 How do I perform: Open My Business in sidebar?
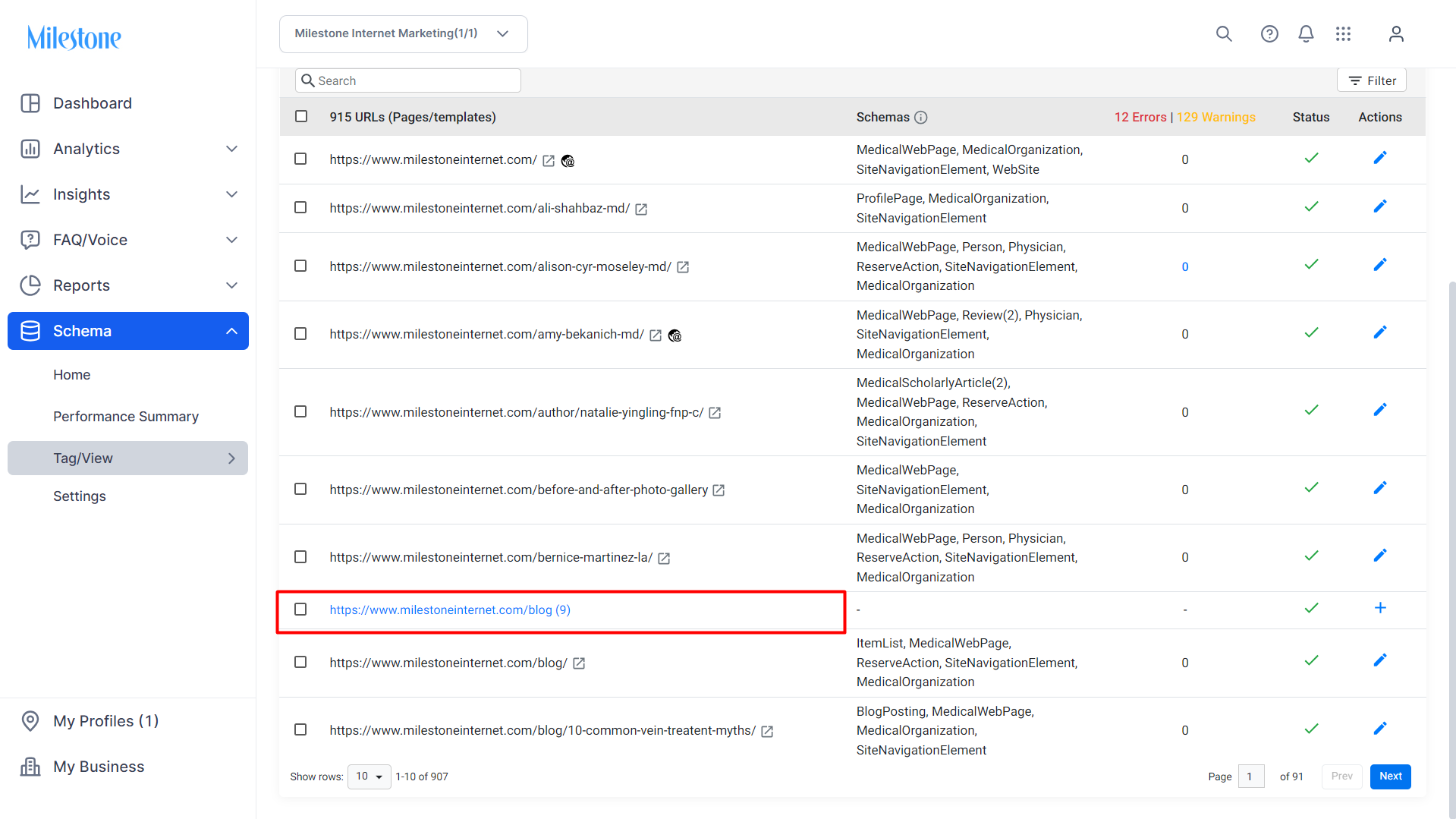point(98,767)
